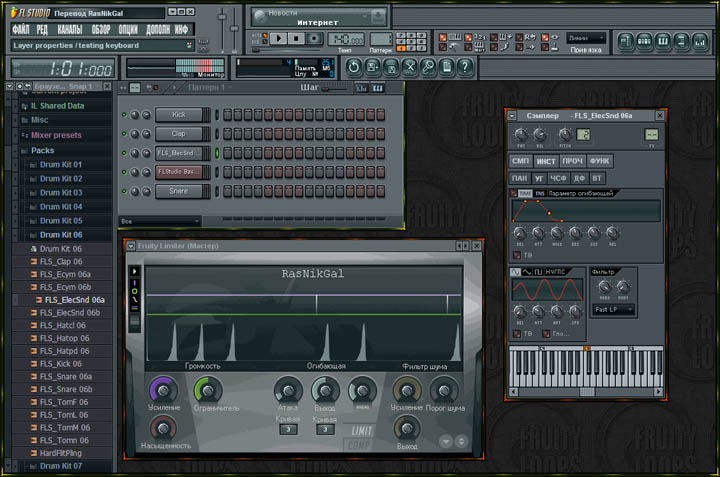Open the ДОПОЛН menu

[x=158, y=30]
